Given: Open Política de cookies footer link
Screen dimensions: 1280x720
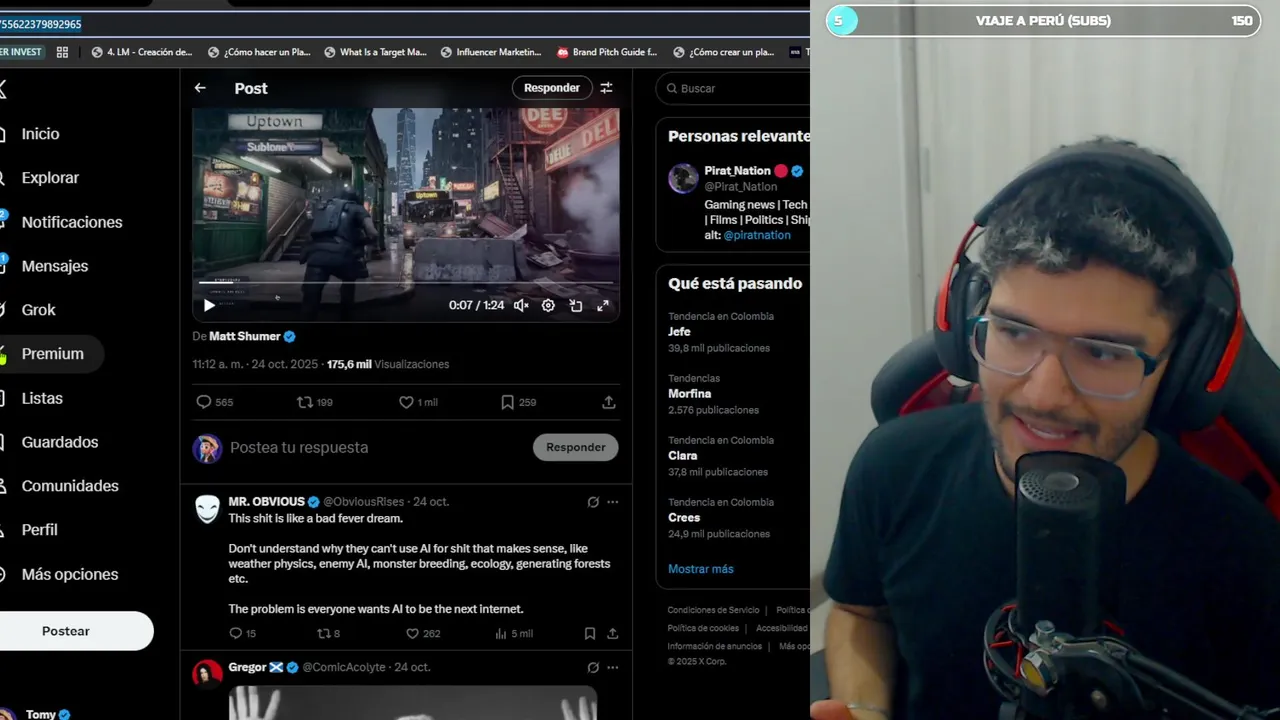Looking at the screenshot, I should (703, 628).
